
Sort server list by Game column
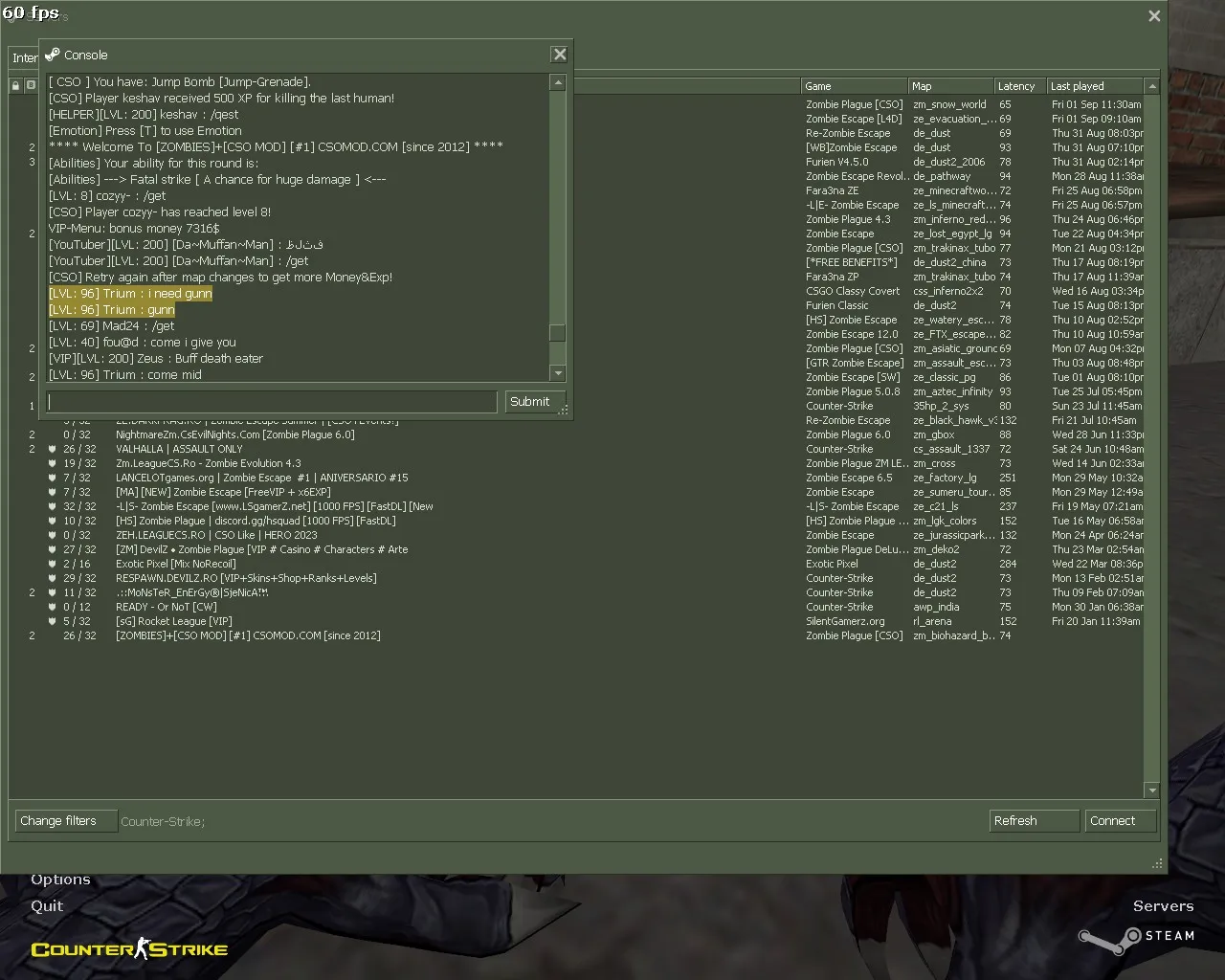(x=855, y=86)
